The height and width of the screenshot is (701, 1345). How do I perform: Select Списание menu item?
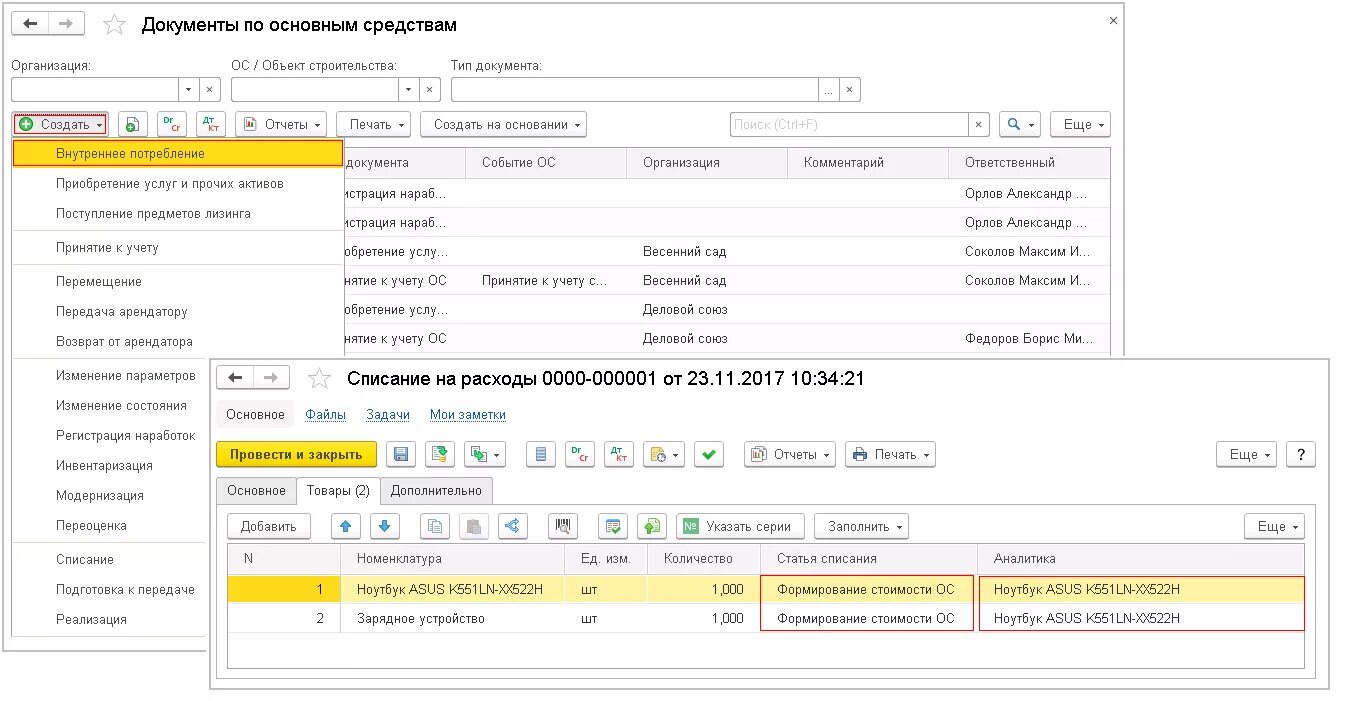coord(110,560)
